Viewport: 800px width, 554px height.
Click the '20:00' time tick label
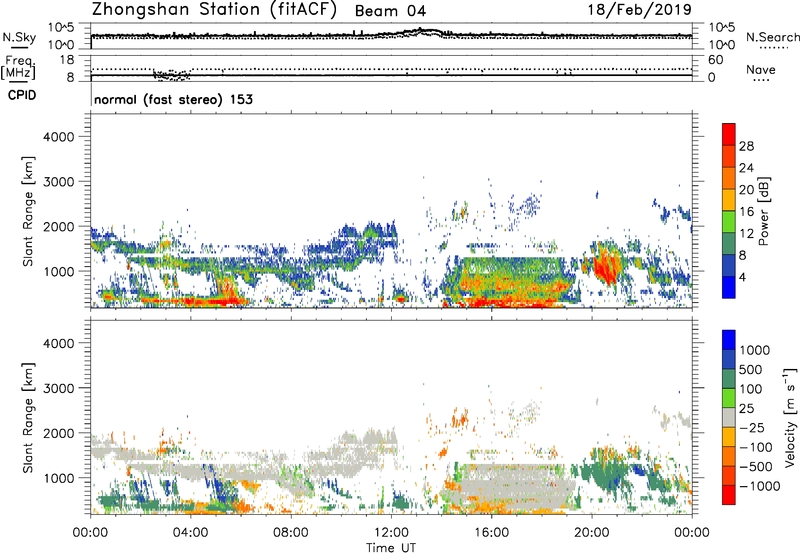coord(591,533)
